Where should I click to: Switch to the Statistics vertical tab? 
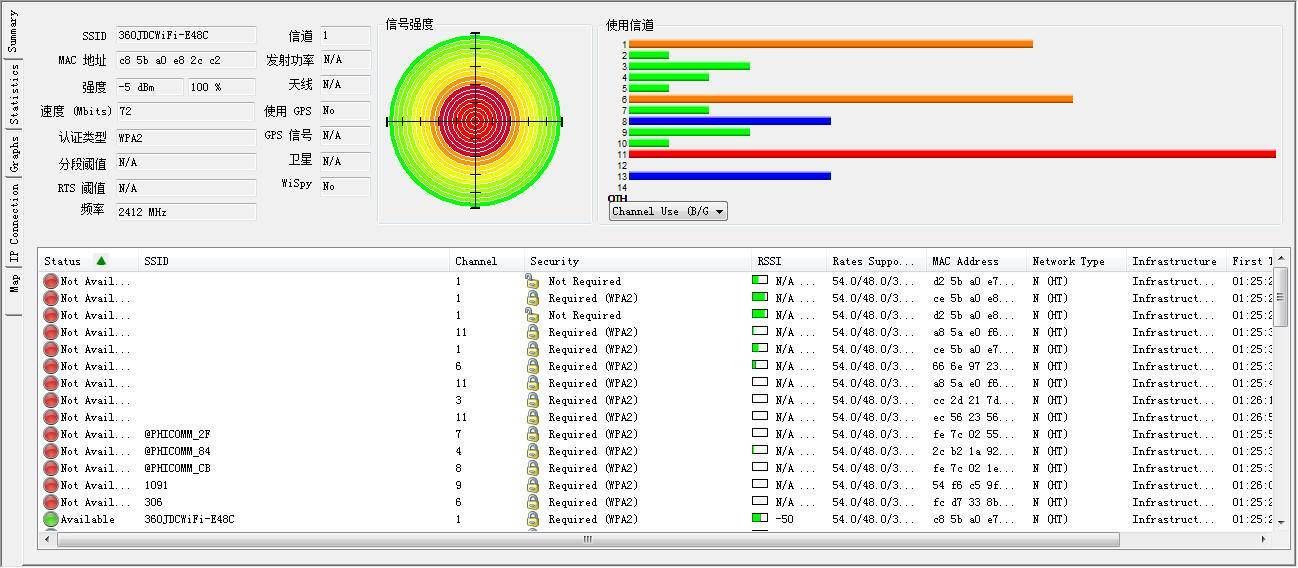coord(13,95)
